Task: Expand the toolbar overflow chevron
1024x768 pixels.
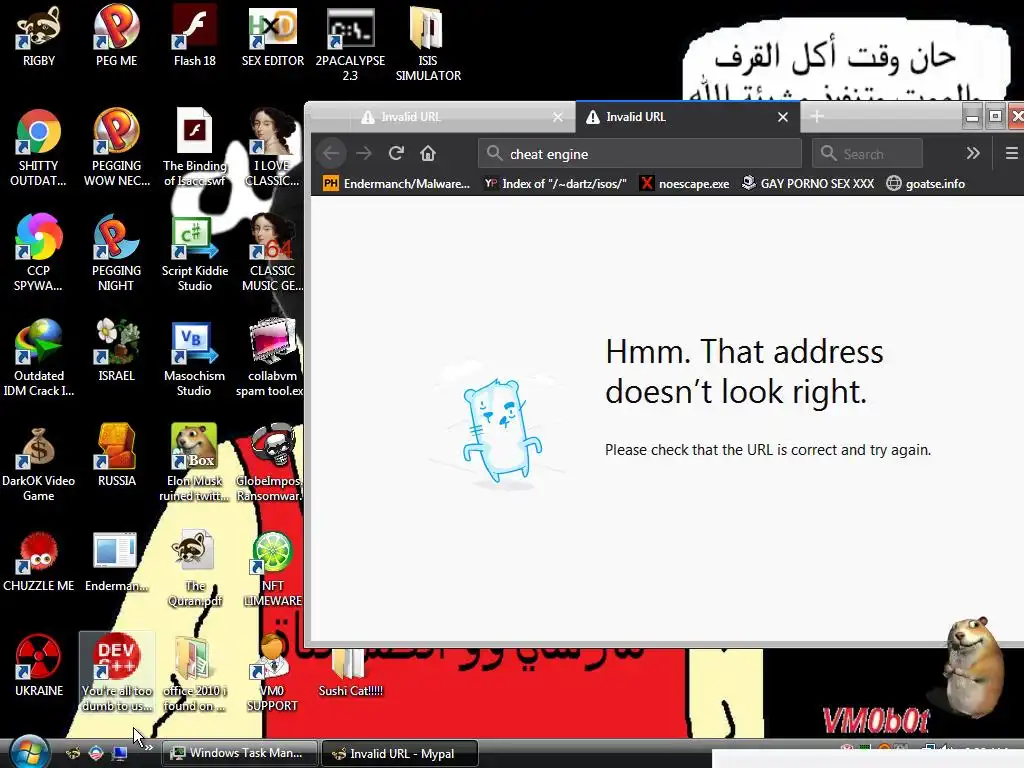Action: coord(973,153)
